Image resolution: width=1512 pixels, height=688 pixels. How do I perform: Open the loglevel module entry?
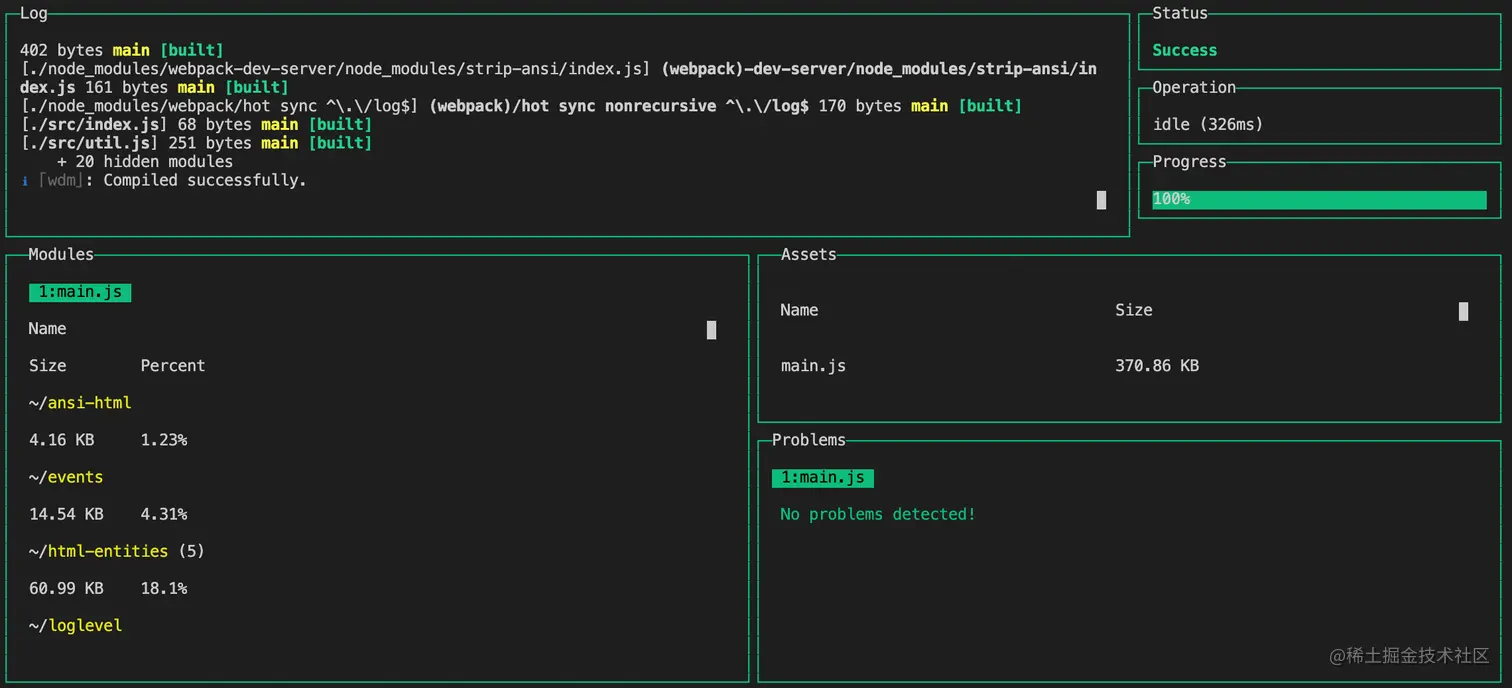click(x=75, y=625)
